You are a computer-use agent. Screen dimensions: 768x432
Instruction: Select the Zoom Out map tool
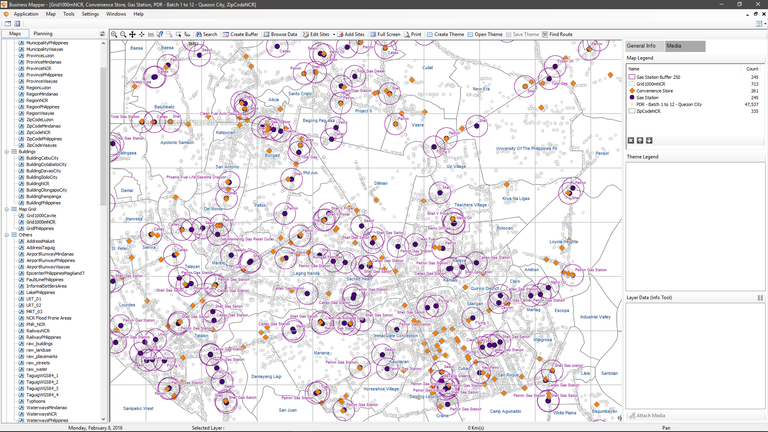123,34
